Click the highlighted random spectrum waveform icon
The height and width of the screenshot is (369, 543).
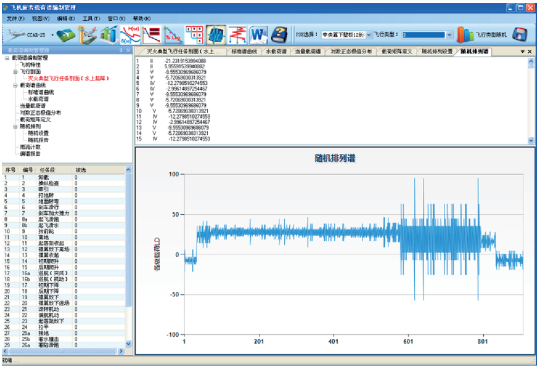pos(216,35)
